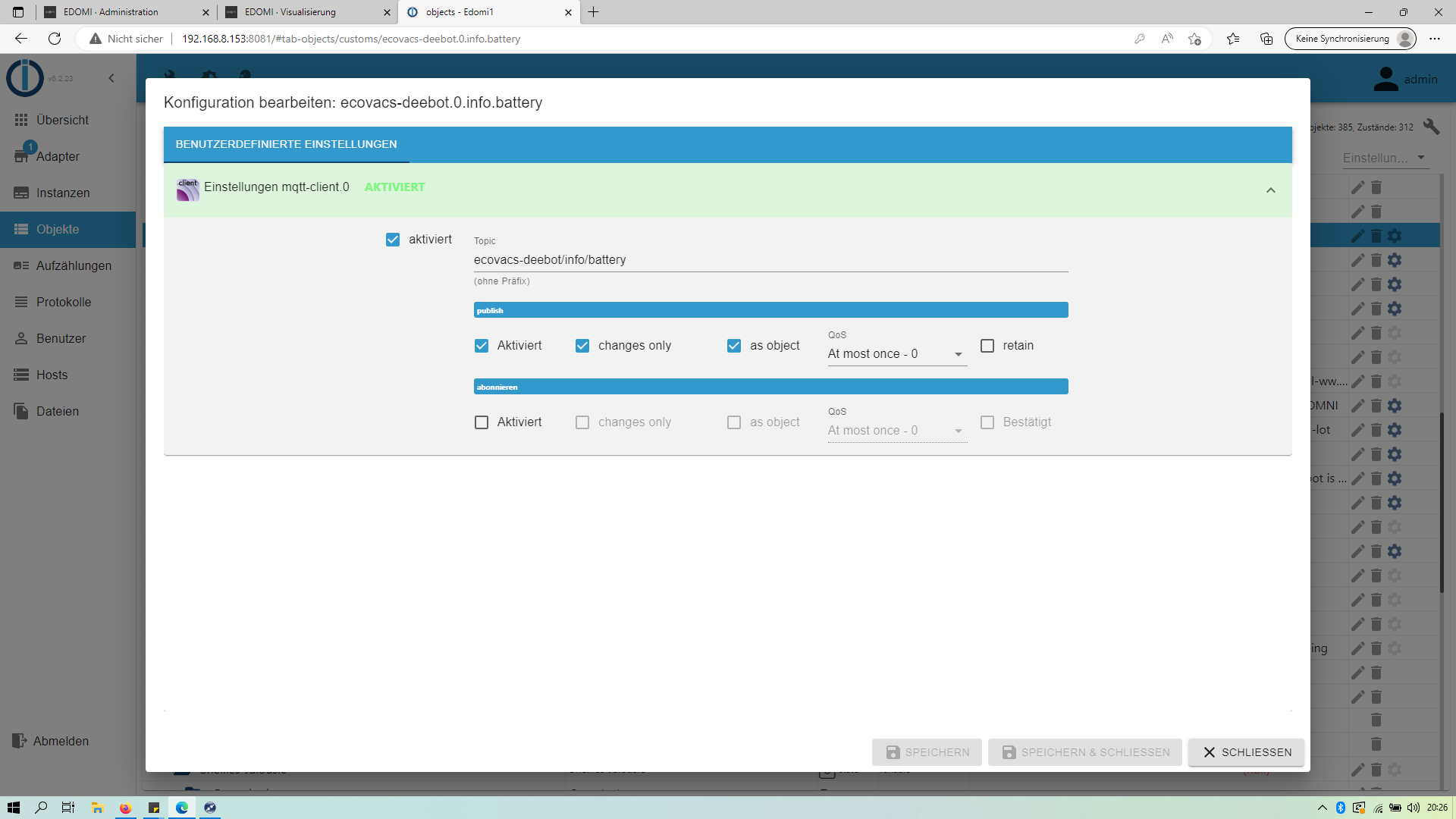The height and width of the screenshot is (819, 1456).
Task: Uncheck the 'aktiviert' checkbox beside Topic
Action: point(393,240)
